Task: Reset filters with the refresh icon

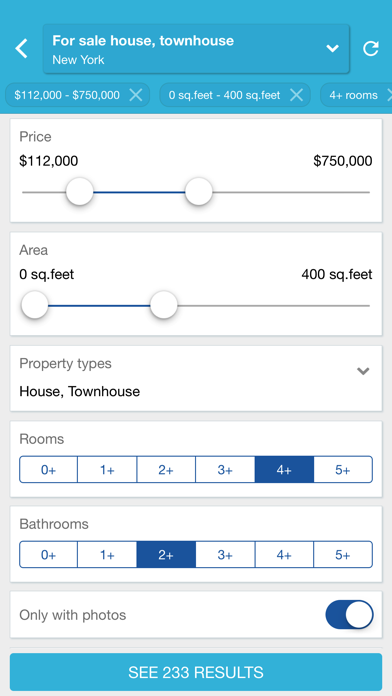Action: pyautogui.click(x=371, y=48)
